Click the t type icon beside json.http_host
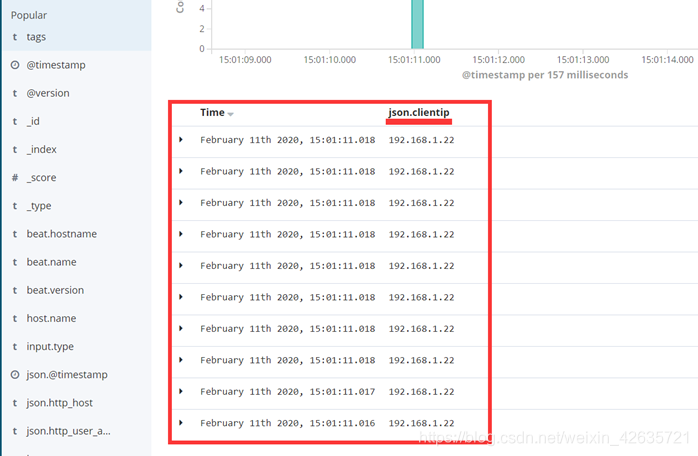The width and height of the screenshot is (698, 456). (15, 403)
